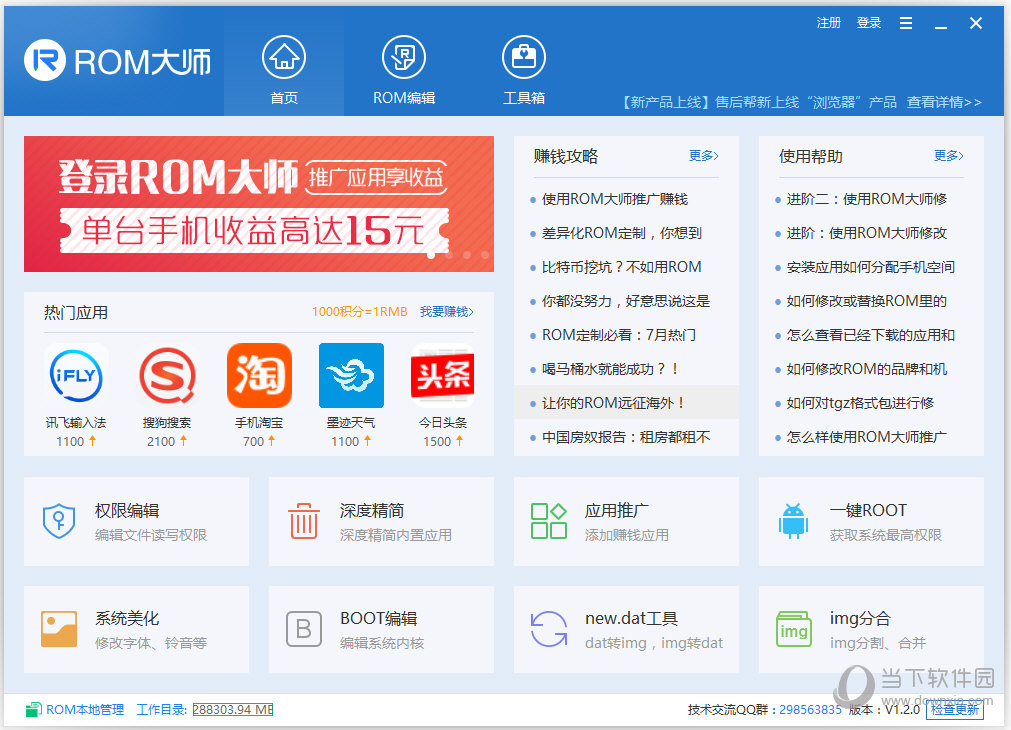
Task: Open help 进阶：使用ROM大师修改
Action: pos(867,233)
